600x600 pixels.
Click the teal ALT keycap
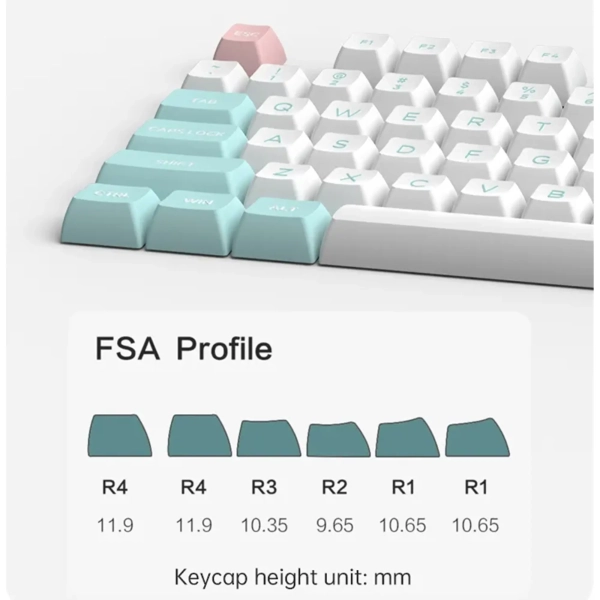[280, 230]
